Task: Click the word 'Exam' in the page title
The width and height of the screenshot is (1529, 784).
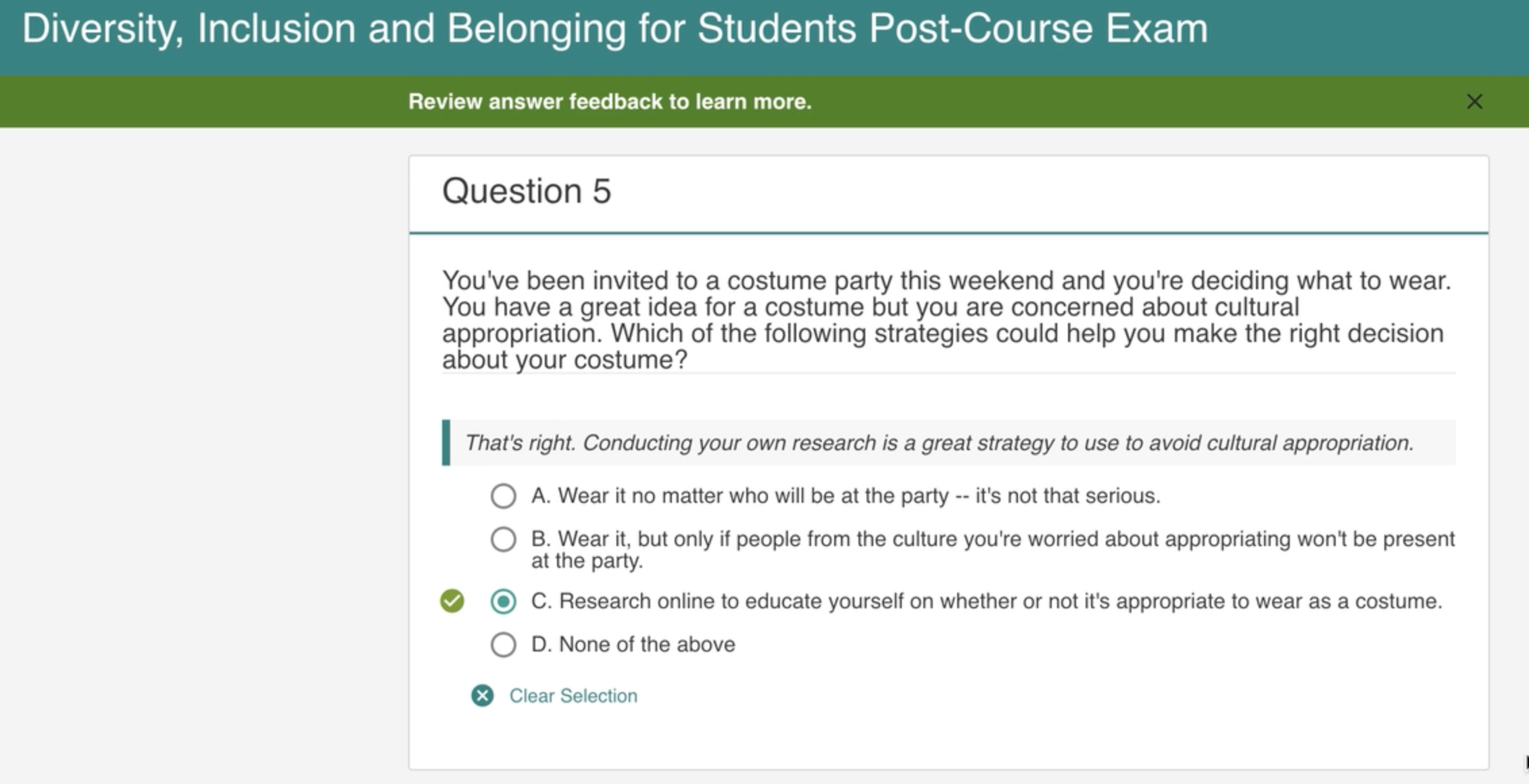Action: (1156, 29)
